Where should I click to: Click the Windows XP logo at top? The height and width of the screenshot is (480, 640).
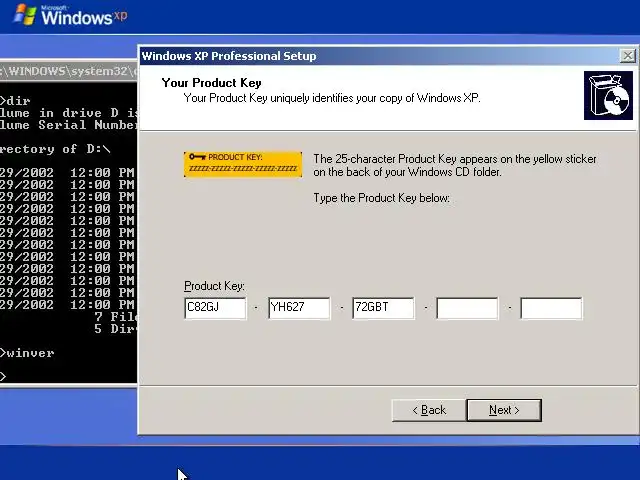(x=70, y=16)
